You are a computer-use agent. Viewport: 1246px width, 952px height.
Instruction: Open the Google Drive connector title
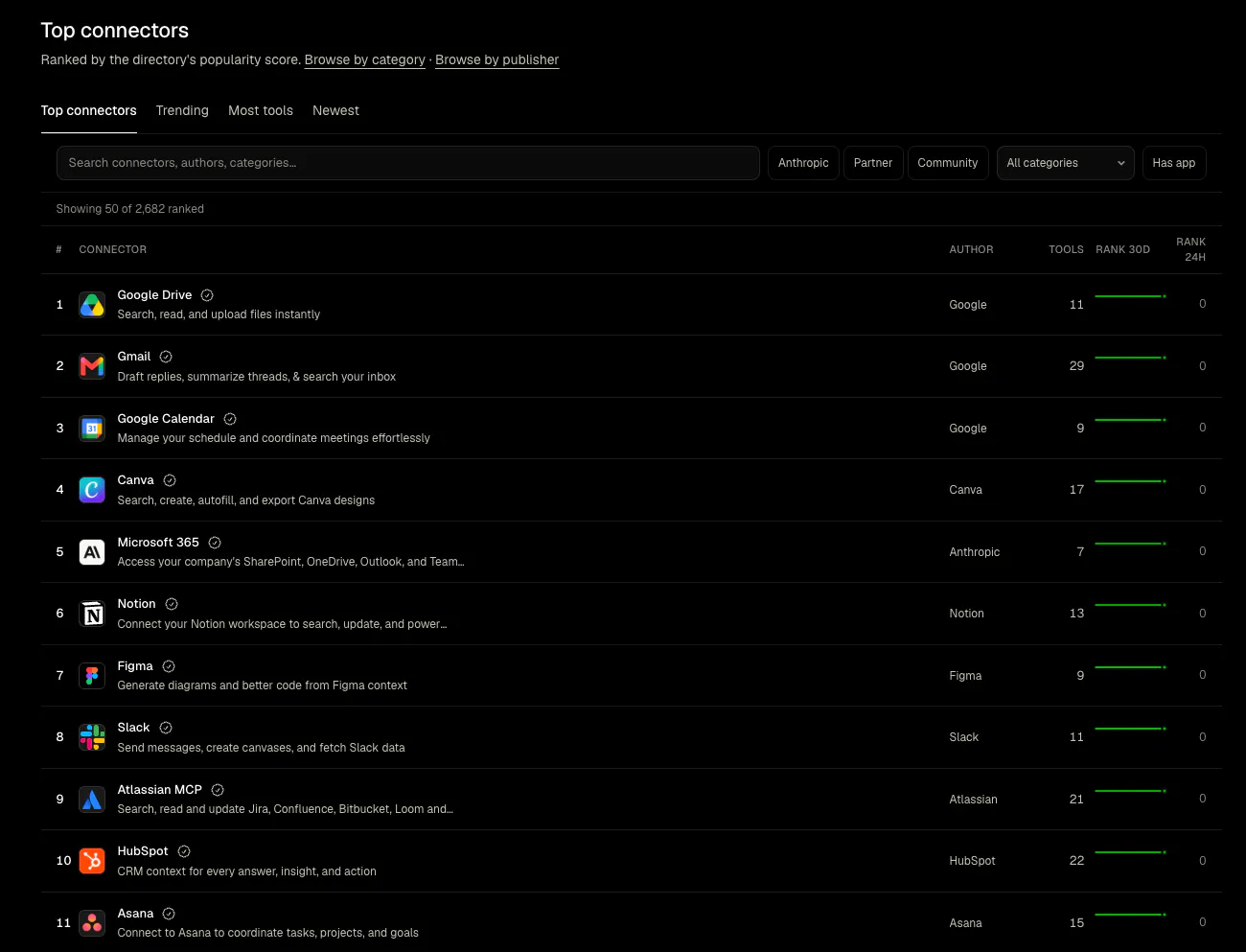coord(154,295)
